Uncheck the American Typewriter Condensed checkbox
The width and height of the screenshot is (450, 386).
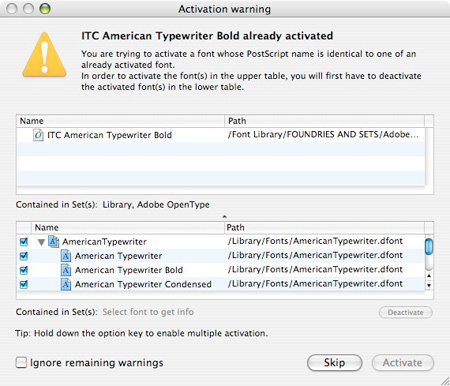pyautogui.click(x=24, y=284)
